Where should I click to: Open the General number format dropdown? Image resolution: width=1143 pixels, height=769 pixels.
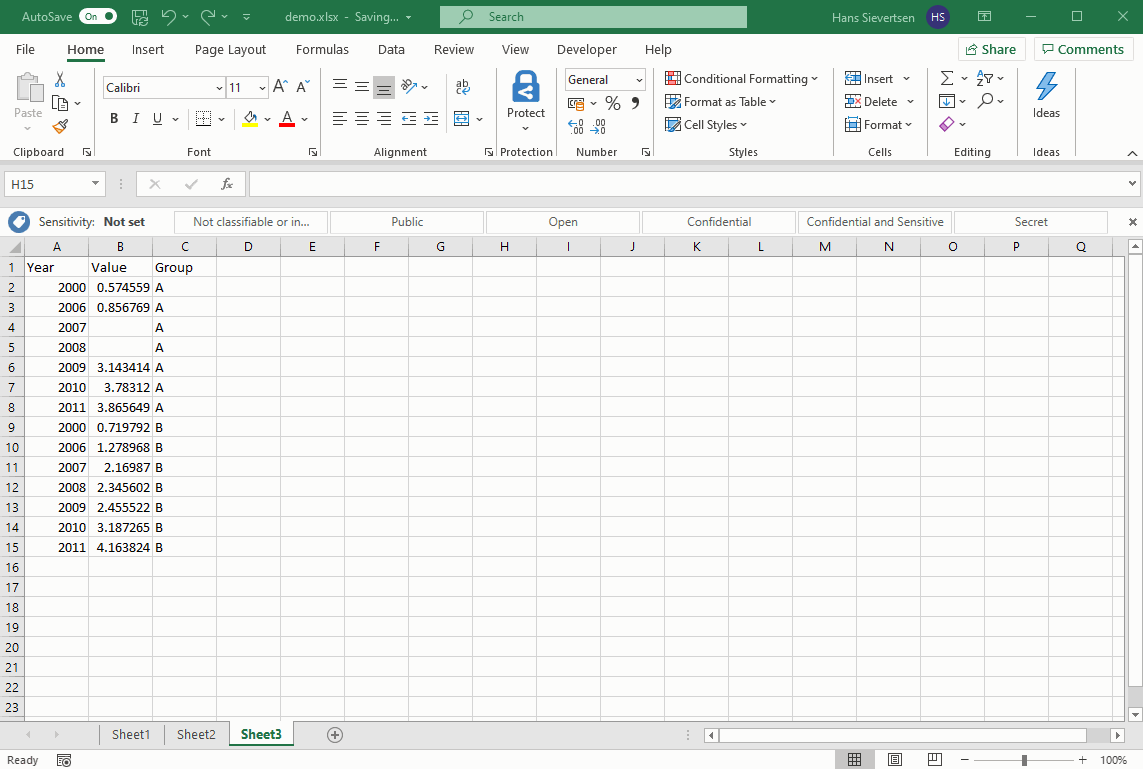tap(637, 79)
